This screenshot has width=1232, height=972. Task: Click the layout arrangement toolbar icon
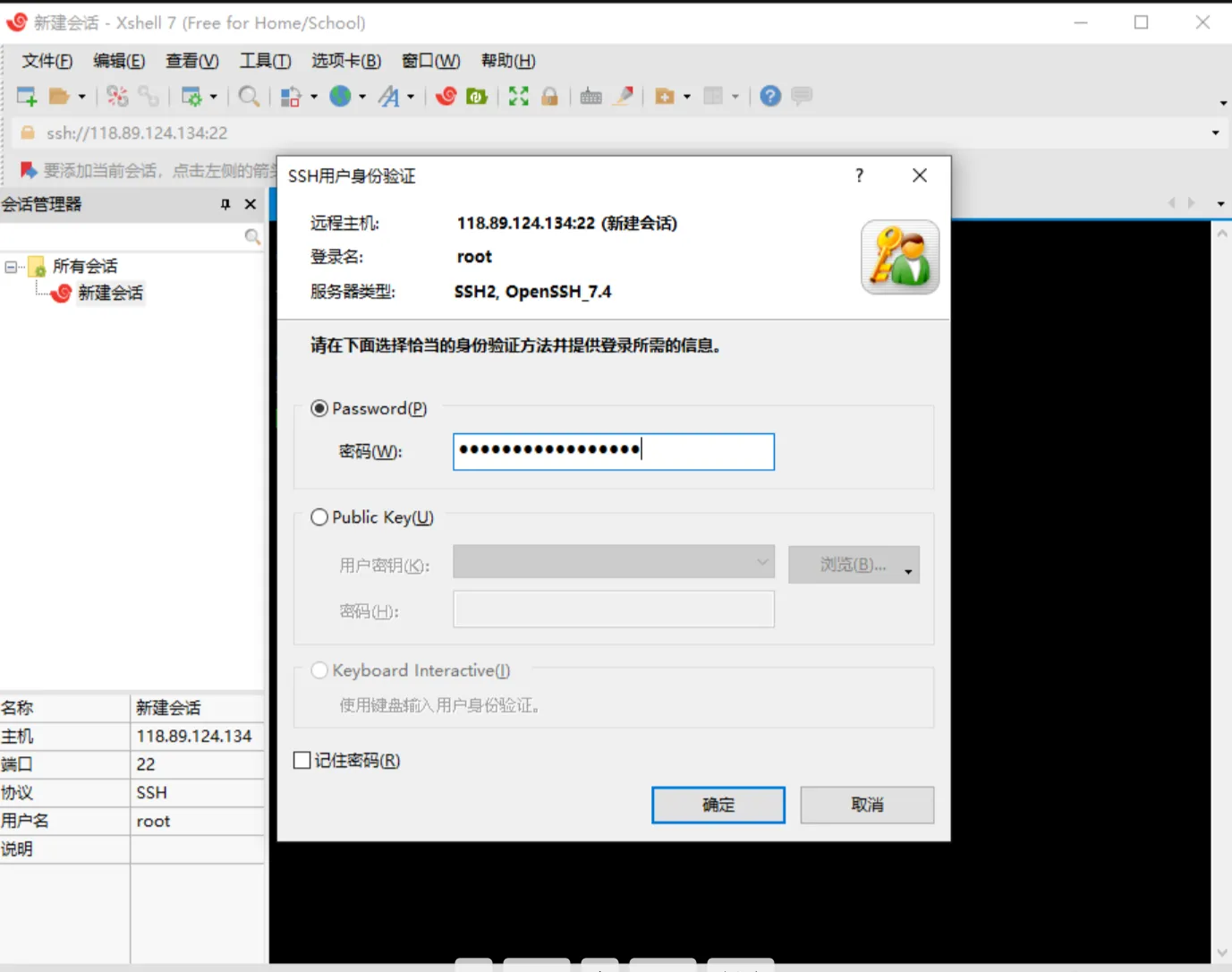click(x=713, y=96)
